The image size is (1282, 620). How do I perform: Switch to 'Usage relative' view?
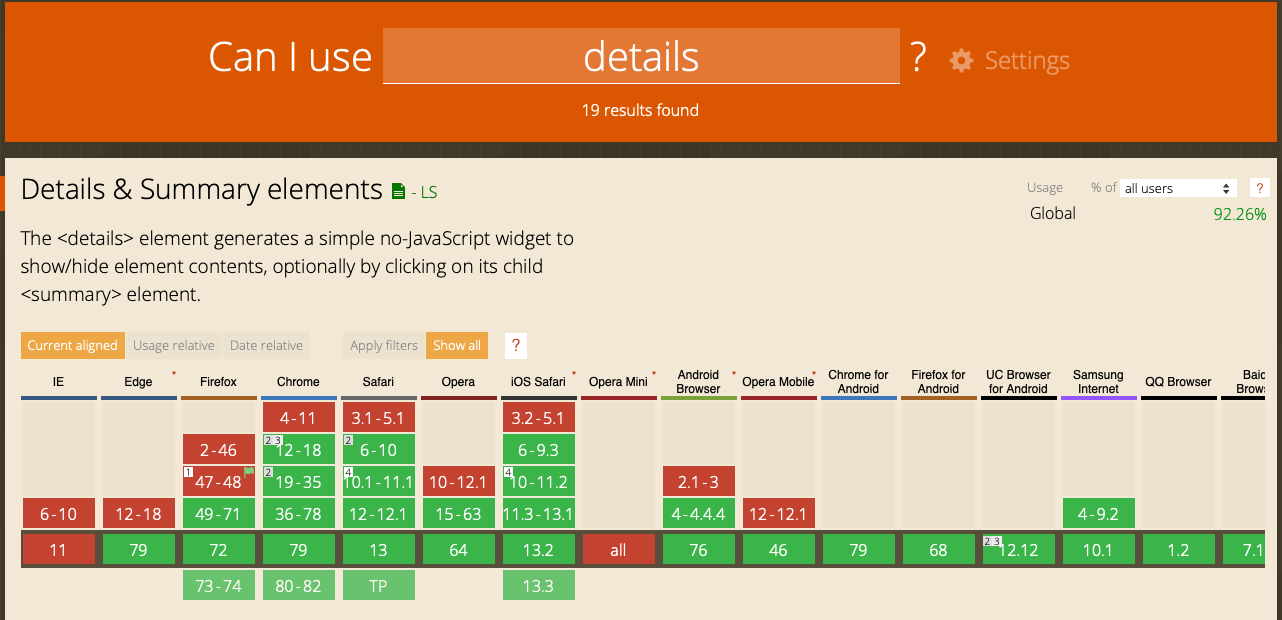pos(174,345)
